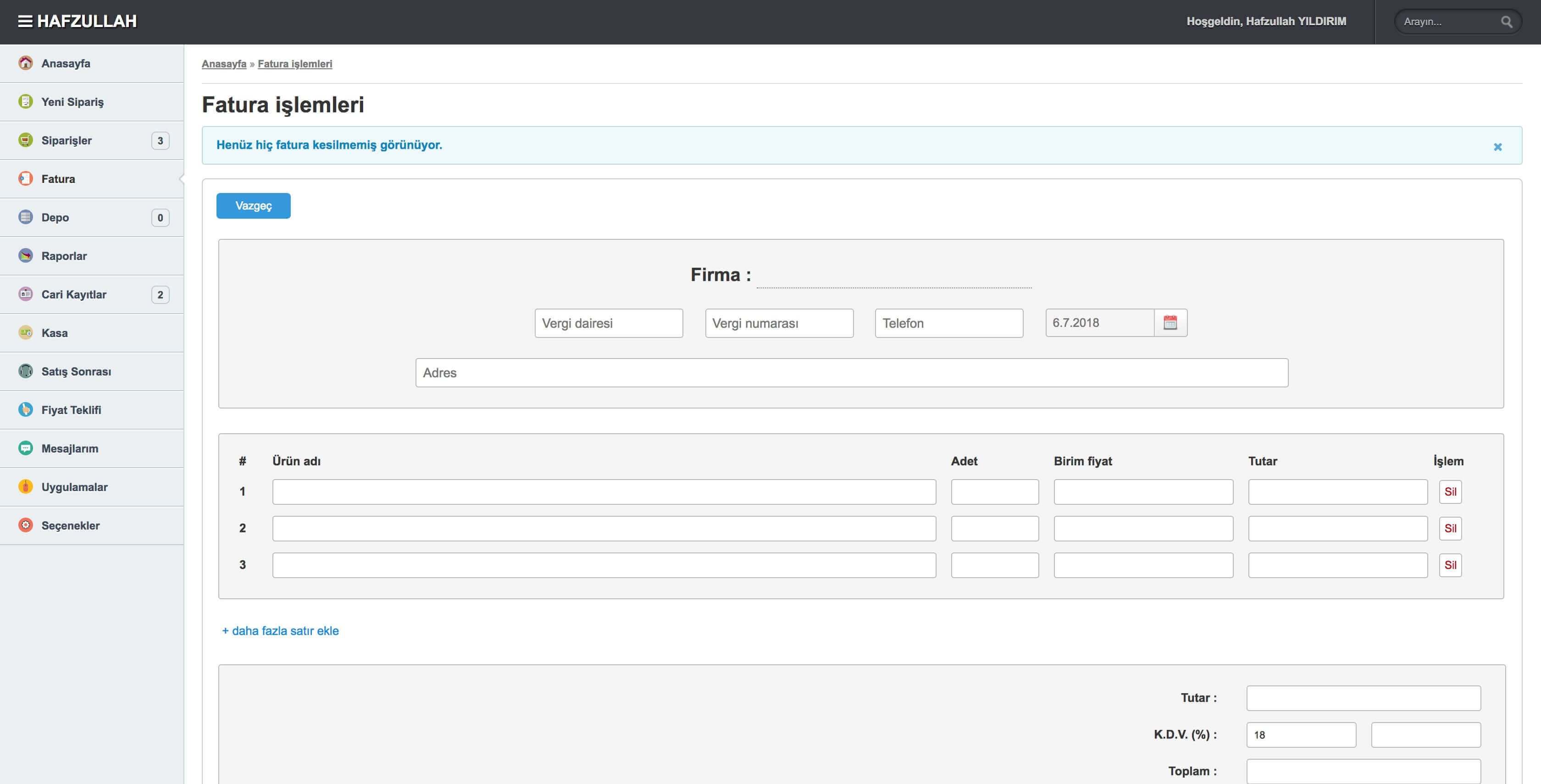Viewport: 1541px width, 784px height.
Task: Focus the Vergi dairesi field
Action: tap(609, 324)
